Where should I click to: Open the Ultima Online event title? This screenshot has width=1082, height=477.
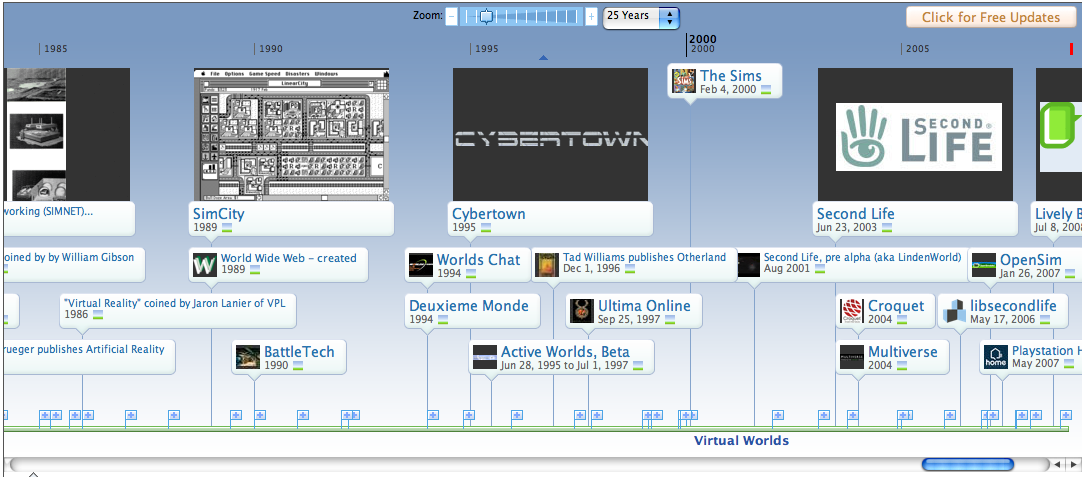[x=644, y=306]
